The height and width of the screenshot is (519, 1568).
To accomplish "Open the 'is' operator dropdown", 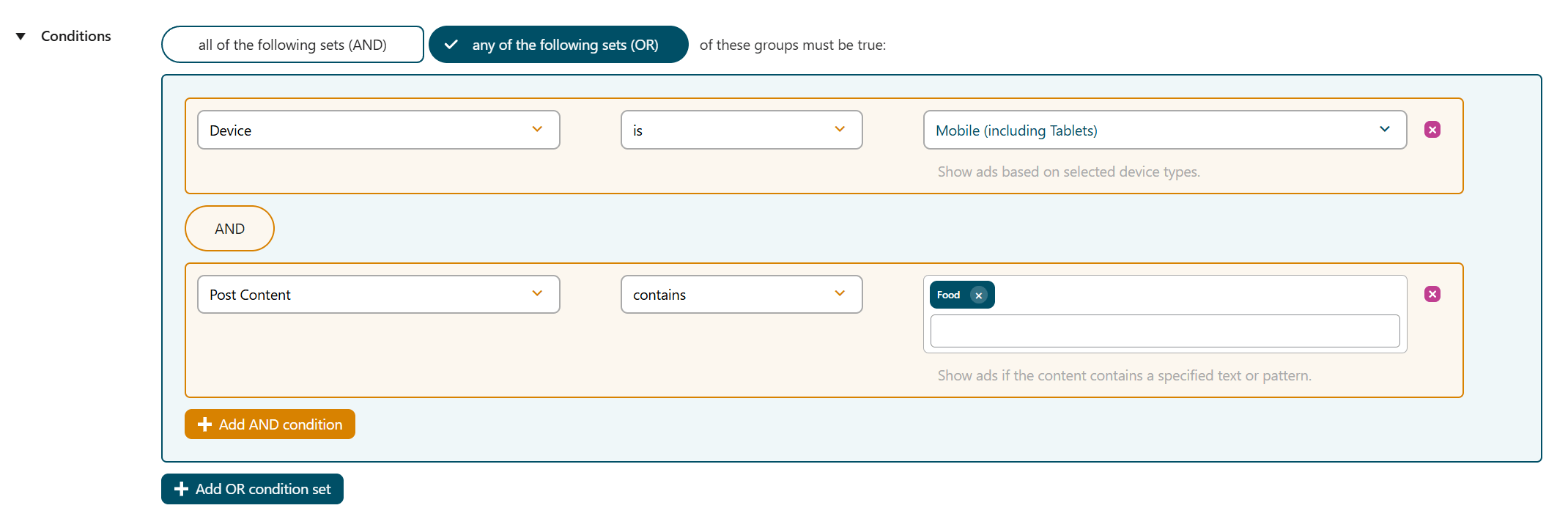I will (741, 130).
